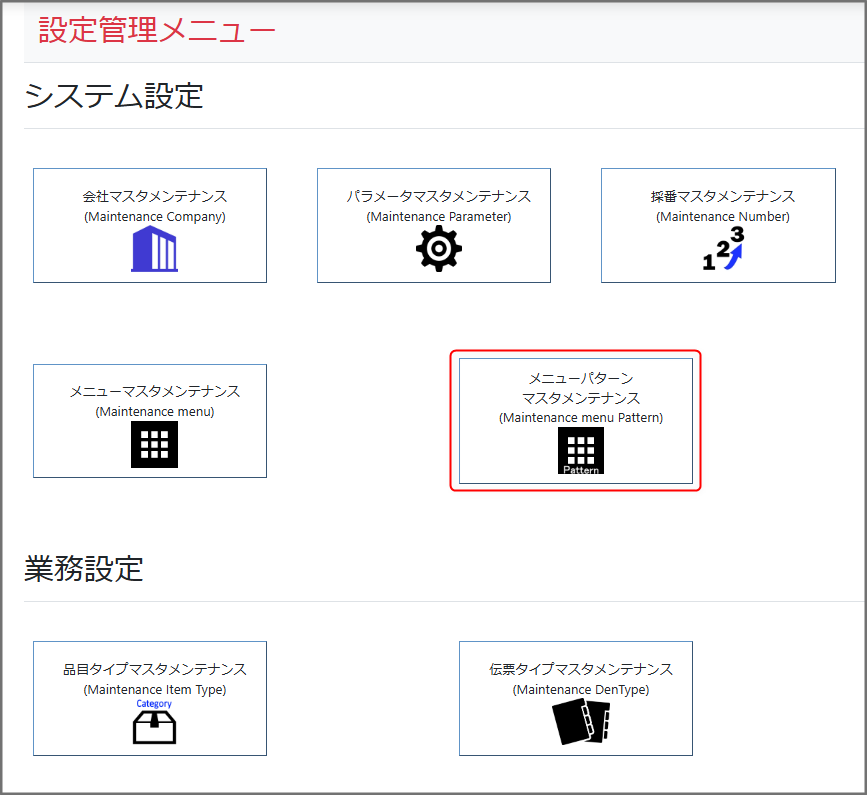
Task: Open 会社マスタメンテナンス tile label
Action: 154,197
